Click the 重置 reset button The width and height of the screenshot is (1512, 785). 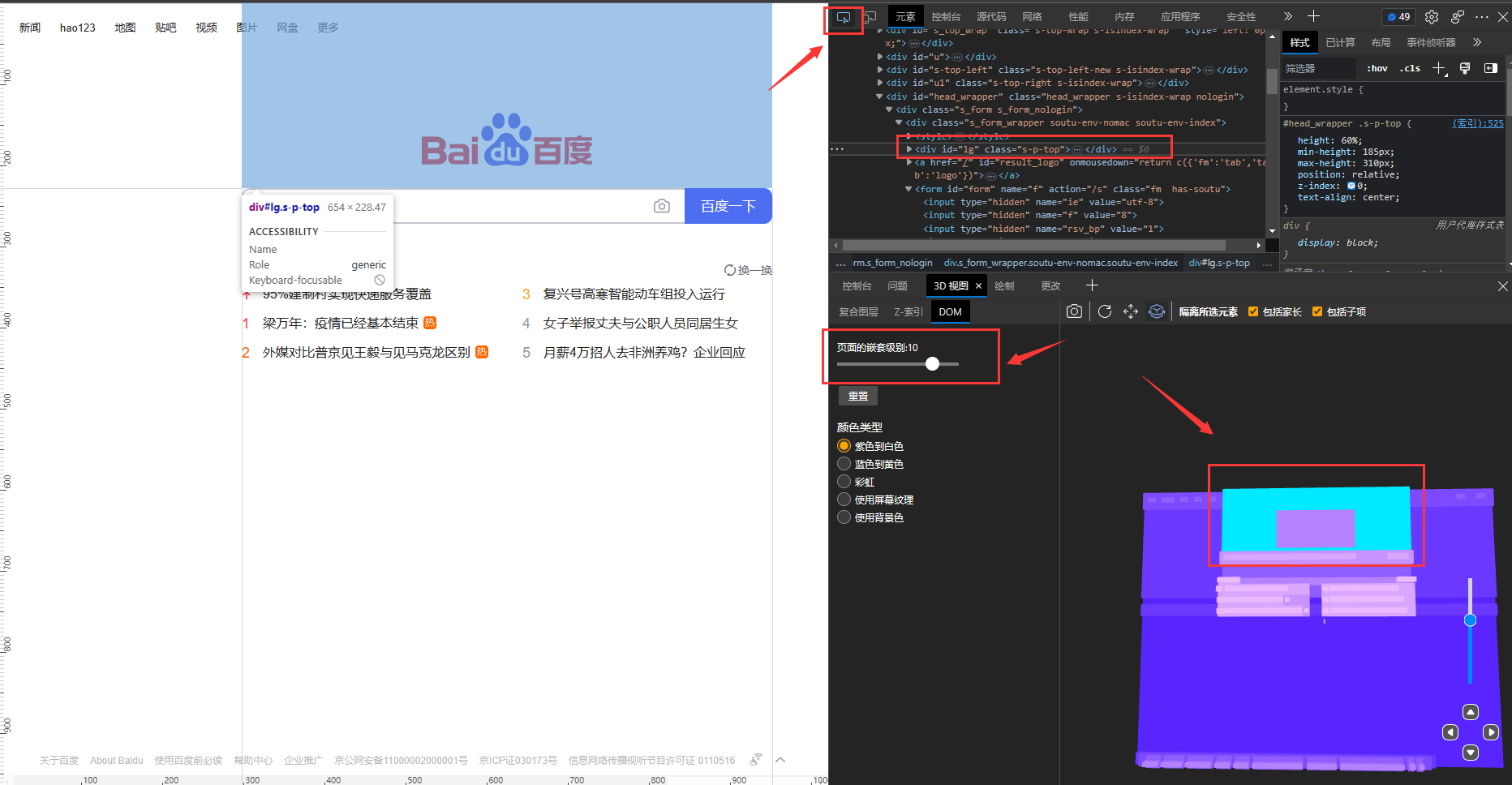click(858, 396)
